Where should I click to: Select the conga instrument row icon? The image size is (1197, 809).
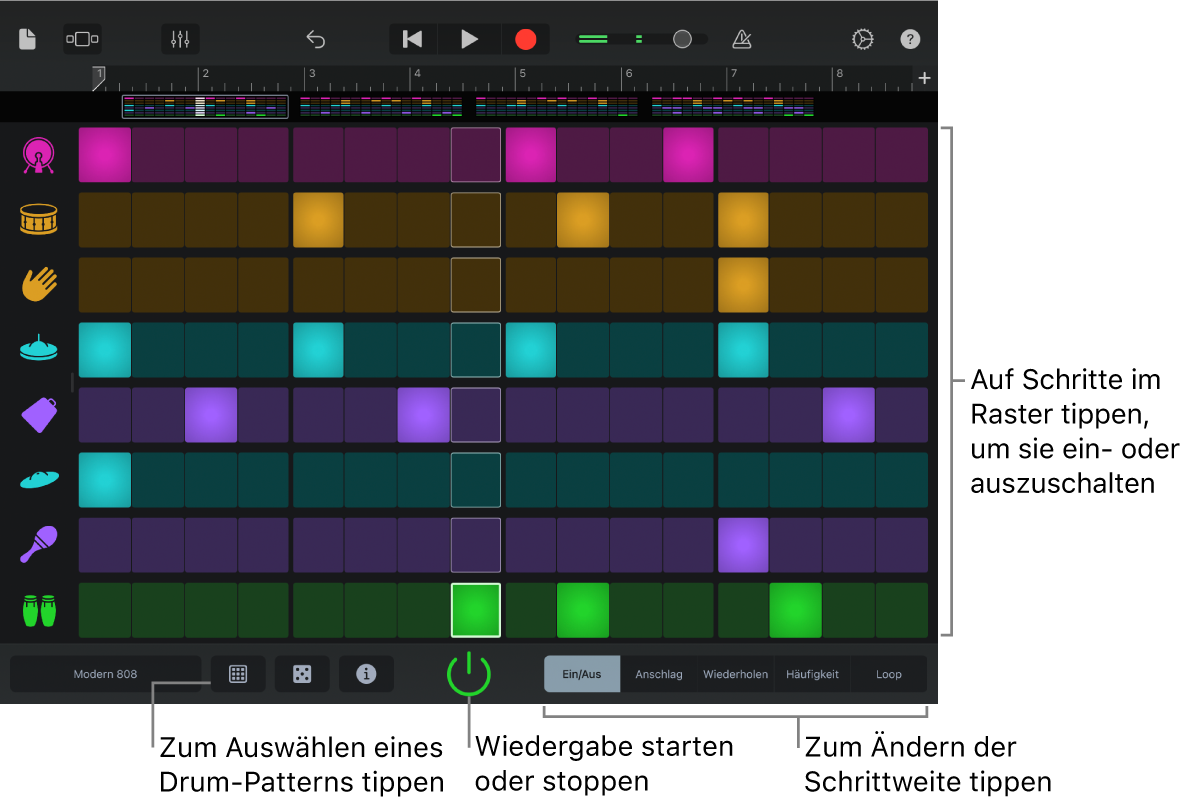[37, 610]
